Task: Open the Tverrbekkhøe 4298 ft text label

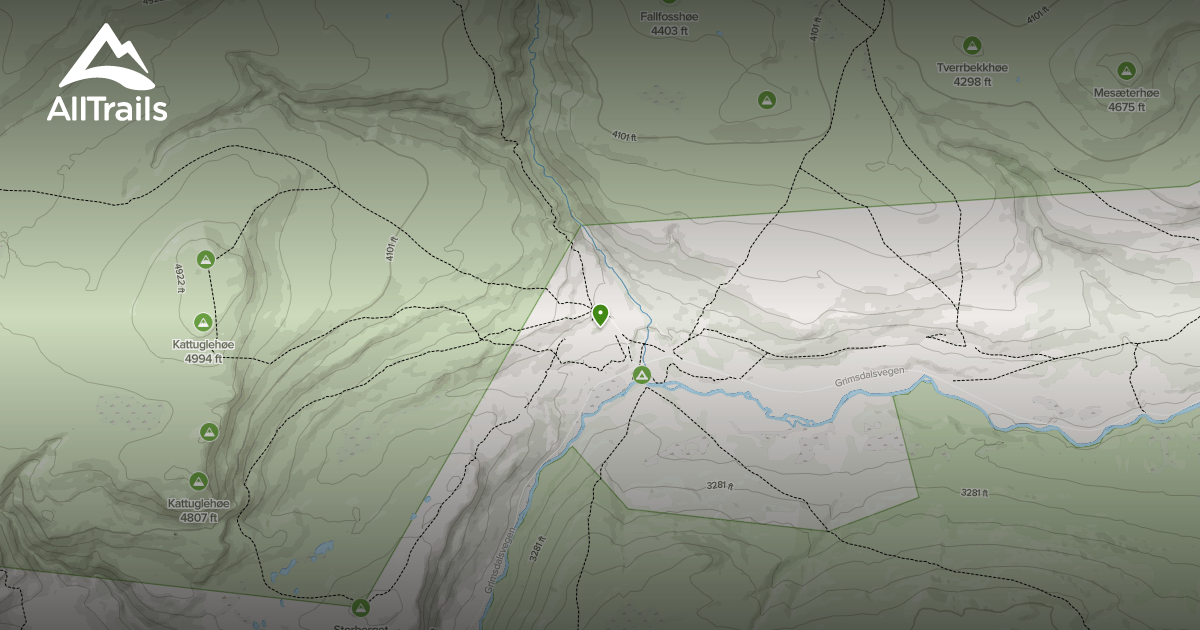Action: click(971, 74)
